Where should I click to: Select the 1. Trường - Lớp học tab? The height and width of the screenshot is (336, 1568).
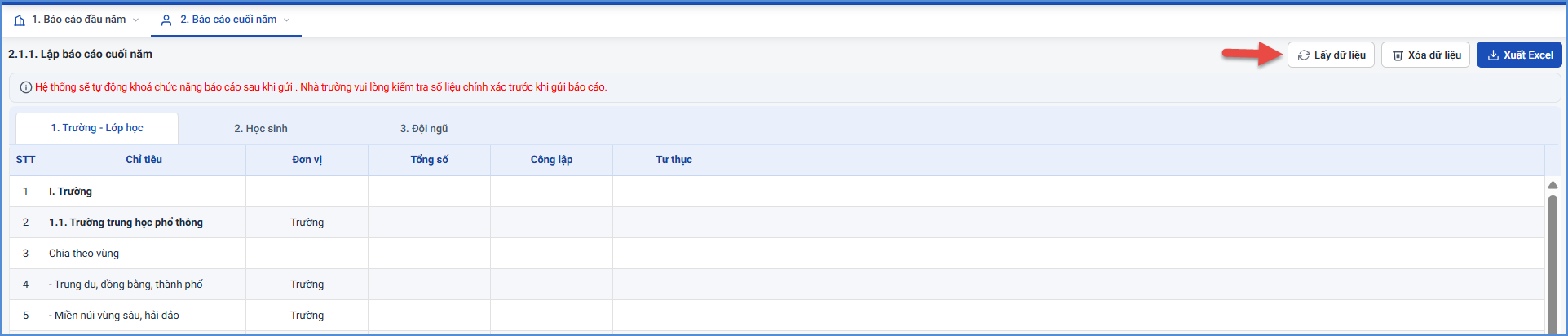97,128
